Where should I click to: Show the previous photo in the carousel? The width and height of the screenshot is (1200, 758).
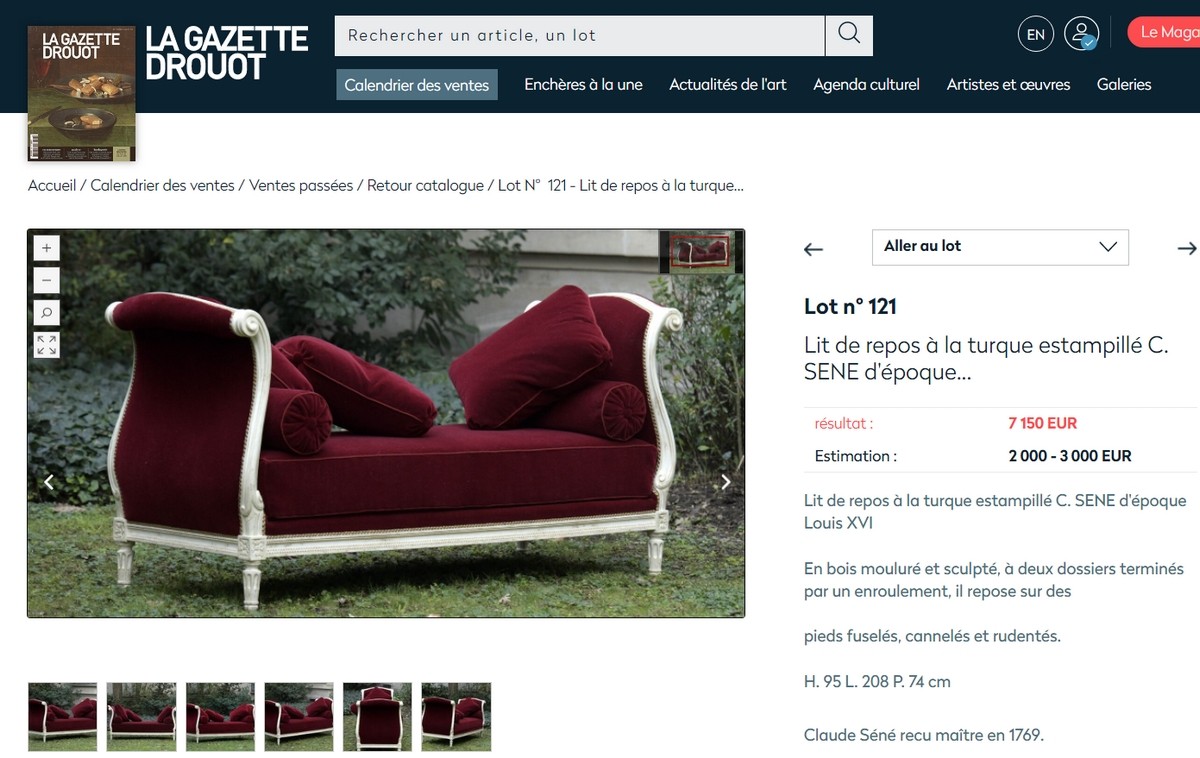48,482
